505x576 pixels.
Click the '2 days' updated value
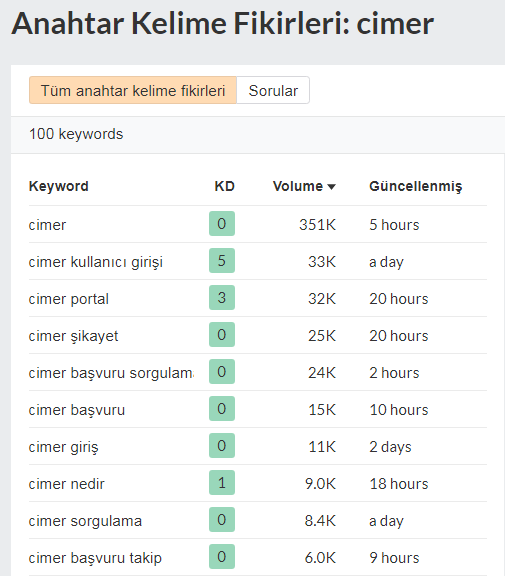(x=390, y=447)
